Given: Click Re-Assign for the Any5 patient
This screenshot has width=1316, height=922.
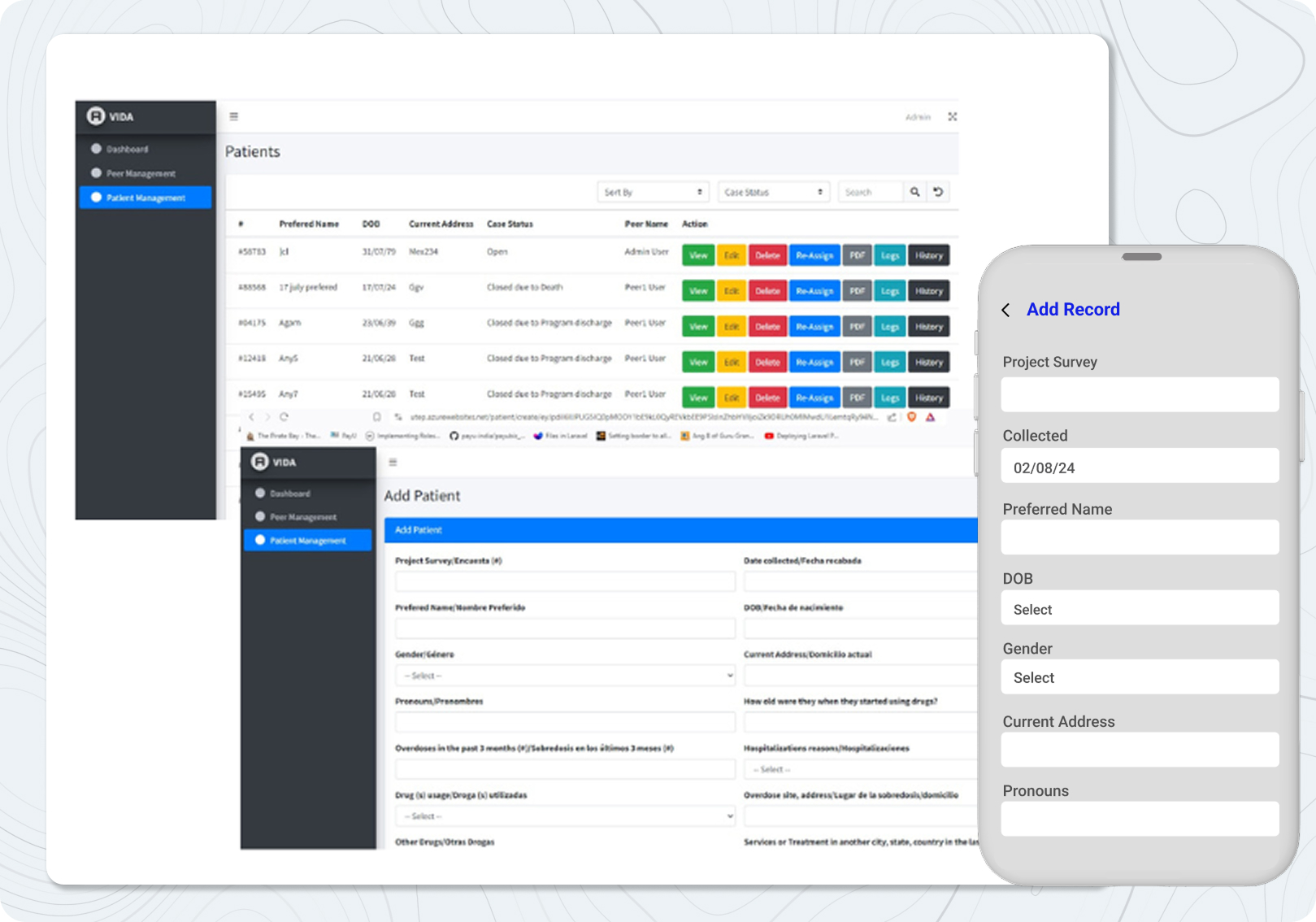Looking at the screenshot, I should [x=814, y=363].
